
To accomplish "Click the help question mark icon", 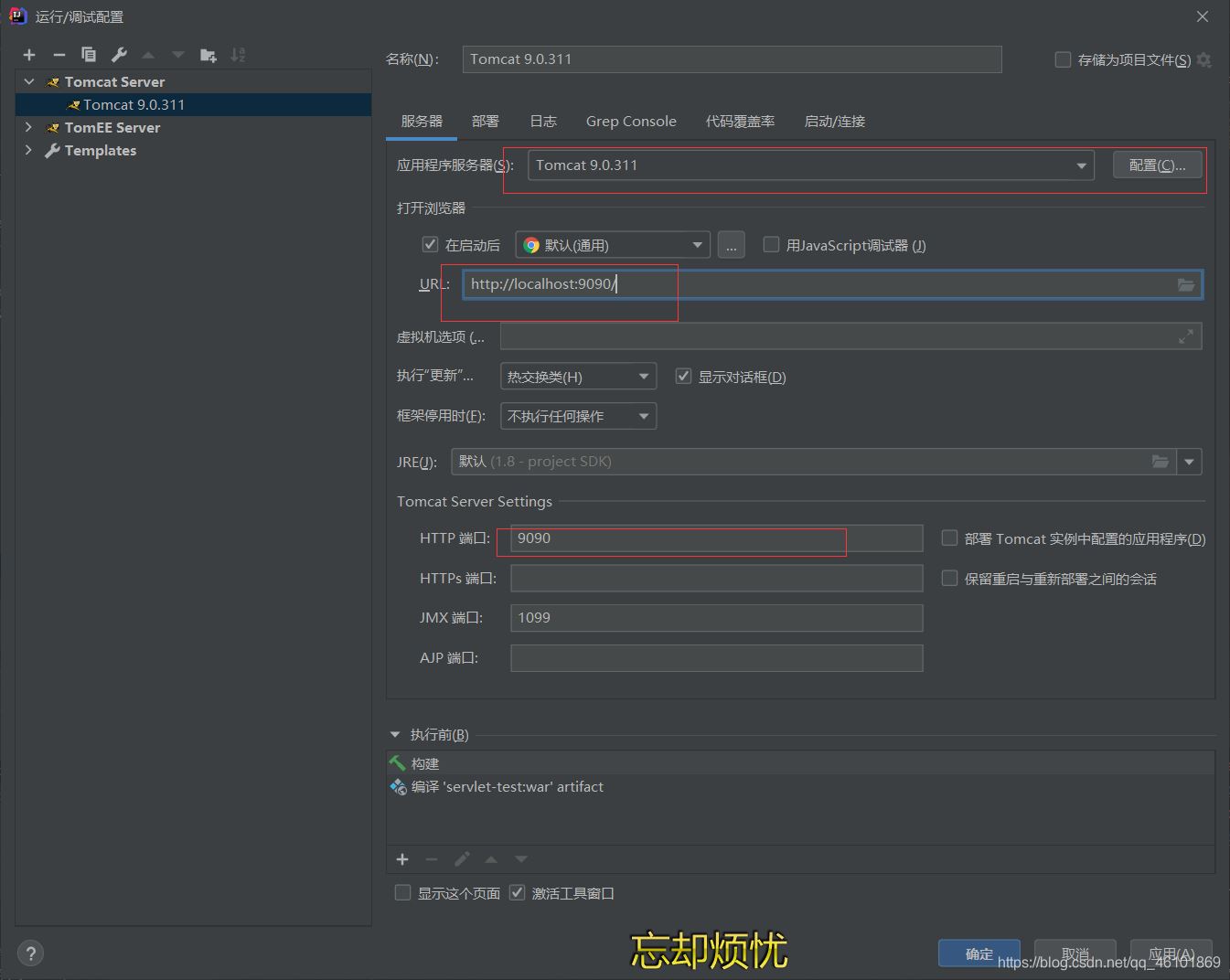I will coord(30,953).
